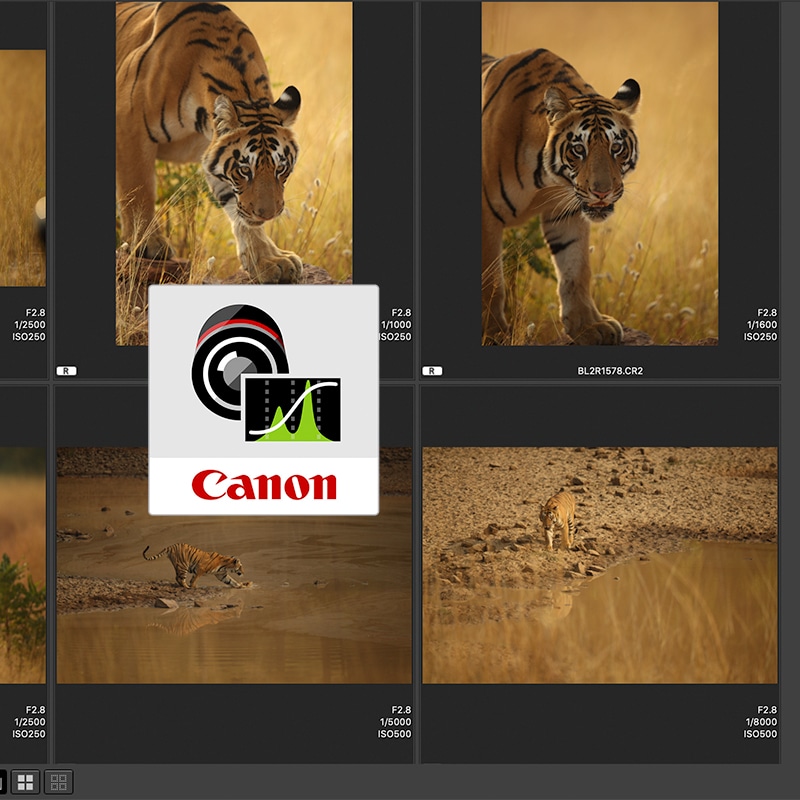Click the 1/5000 shutter speed info text
Viewport: 800px width, 800px height.
point(395,722)
